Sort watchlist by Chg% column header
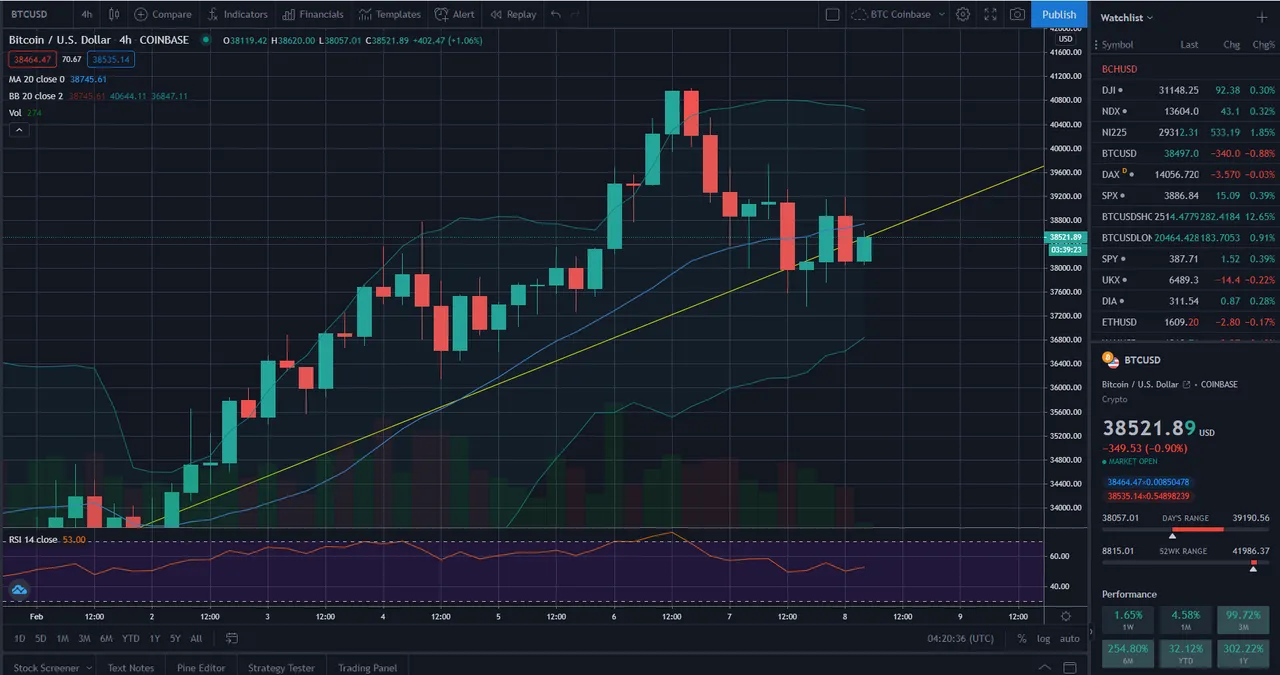 (1264, 44)
